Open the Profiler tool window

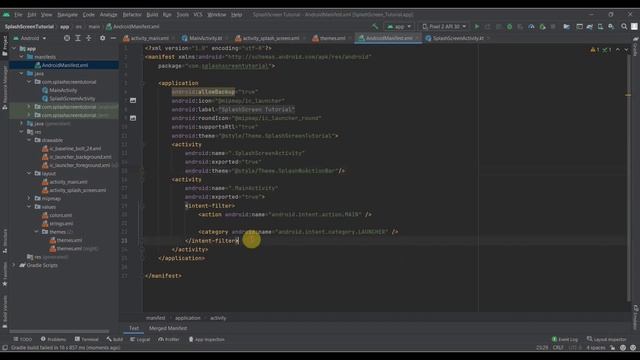[x=169, y=340]
